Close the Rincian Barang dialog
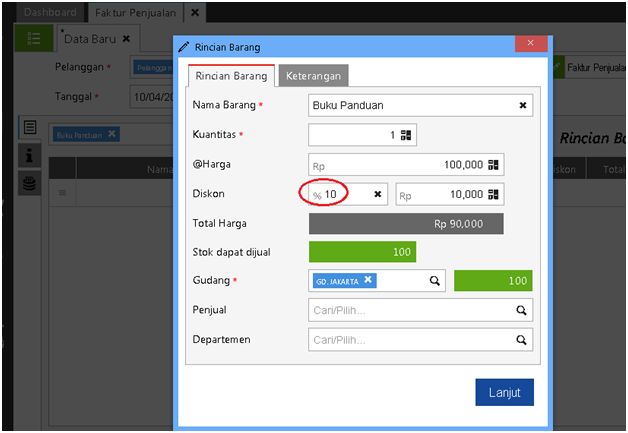The height and width of the screenshot is (433, 628). [x=531, y=43]
